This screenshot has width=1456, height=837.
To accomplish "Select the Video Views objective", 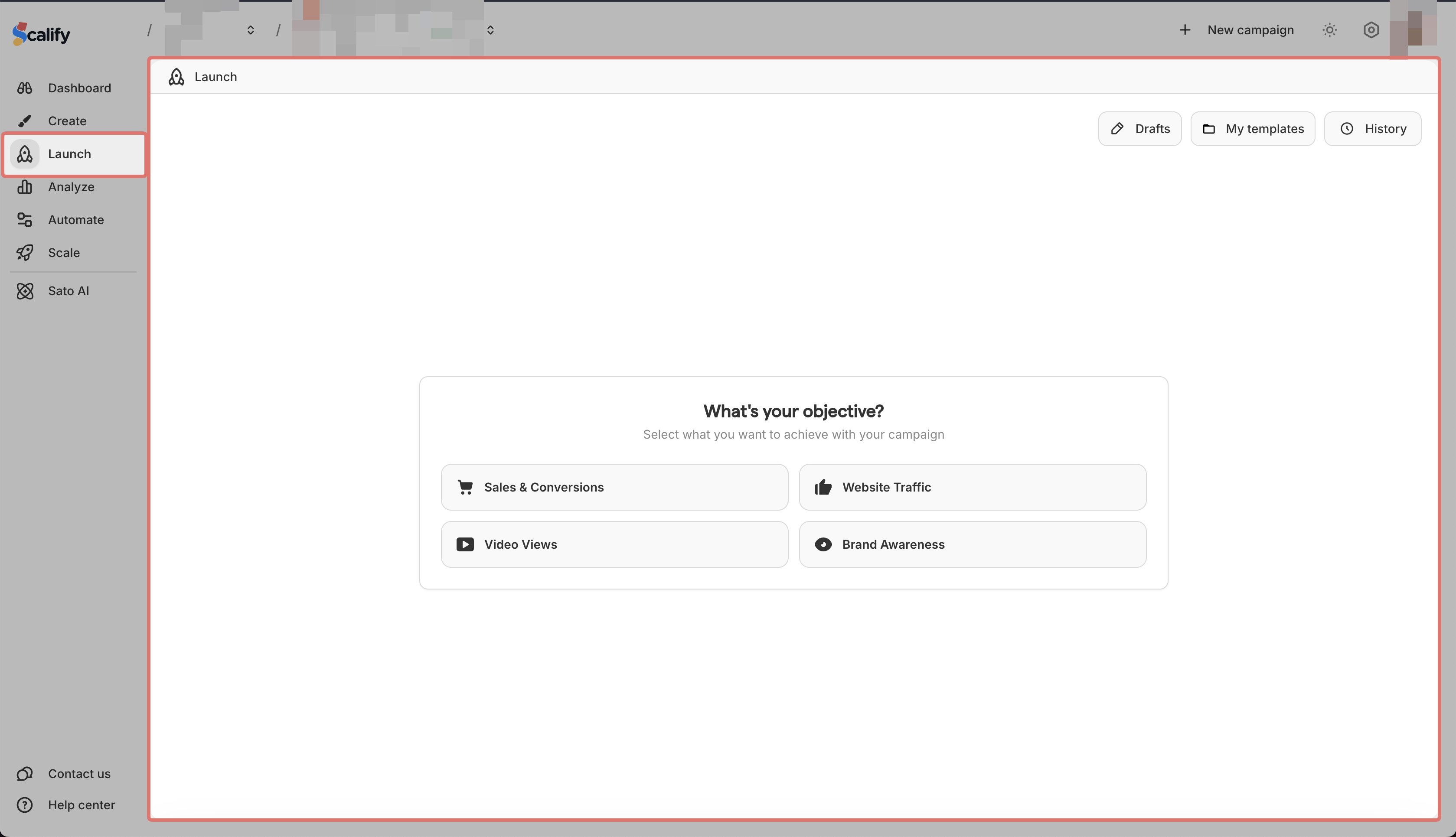I will (614, 544).
